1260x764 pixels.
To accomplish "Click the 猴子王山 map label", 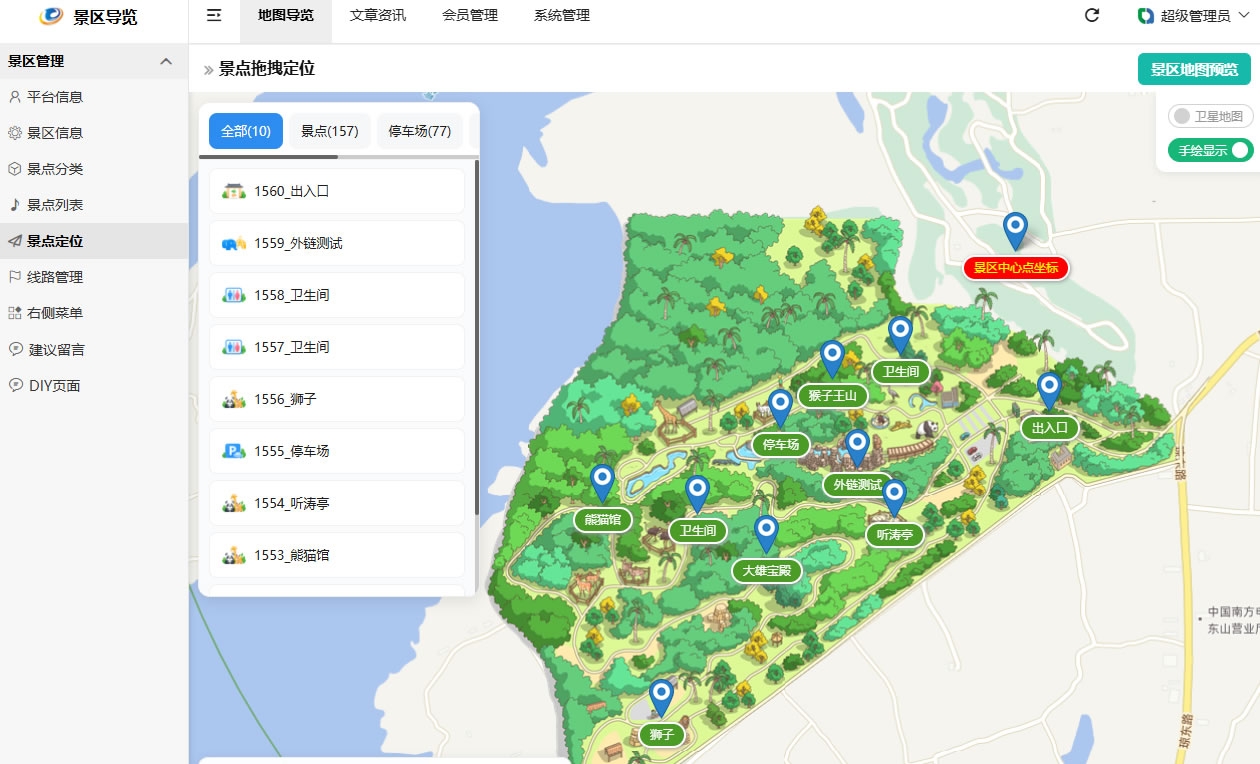I will click(833, 395).
